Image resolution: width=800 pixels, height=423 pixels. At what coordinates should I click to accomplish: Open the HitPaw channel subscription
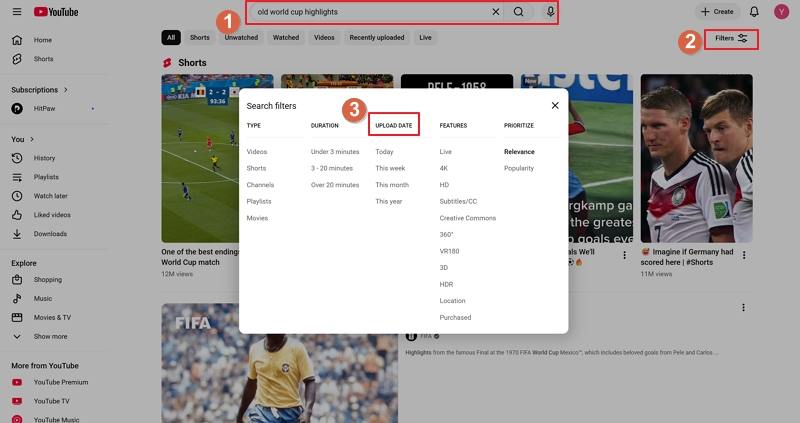44,108
